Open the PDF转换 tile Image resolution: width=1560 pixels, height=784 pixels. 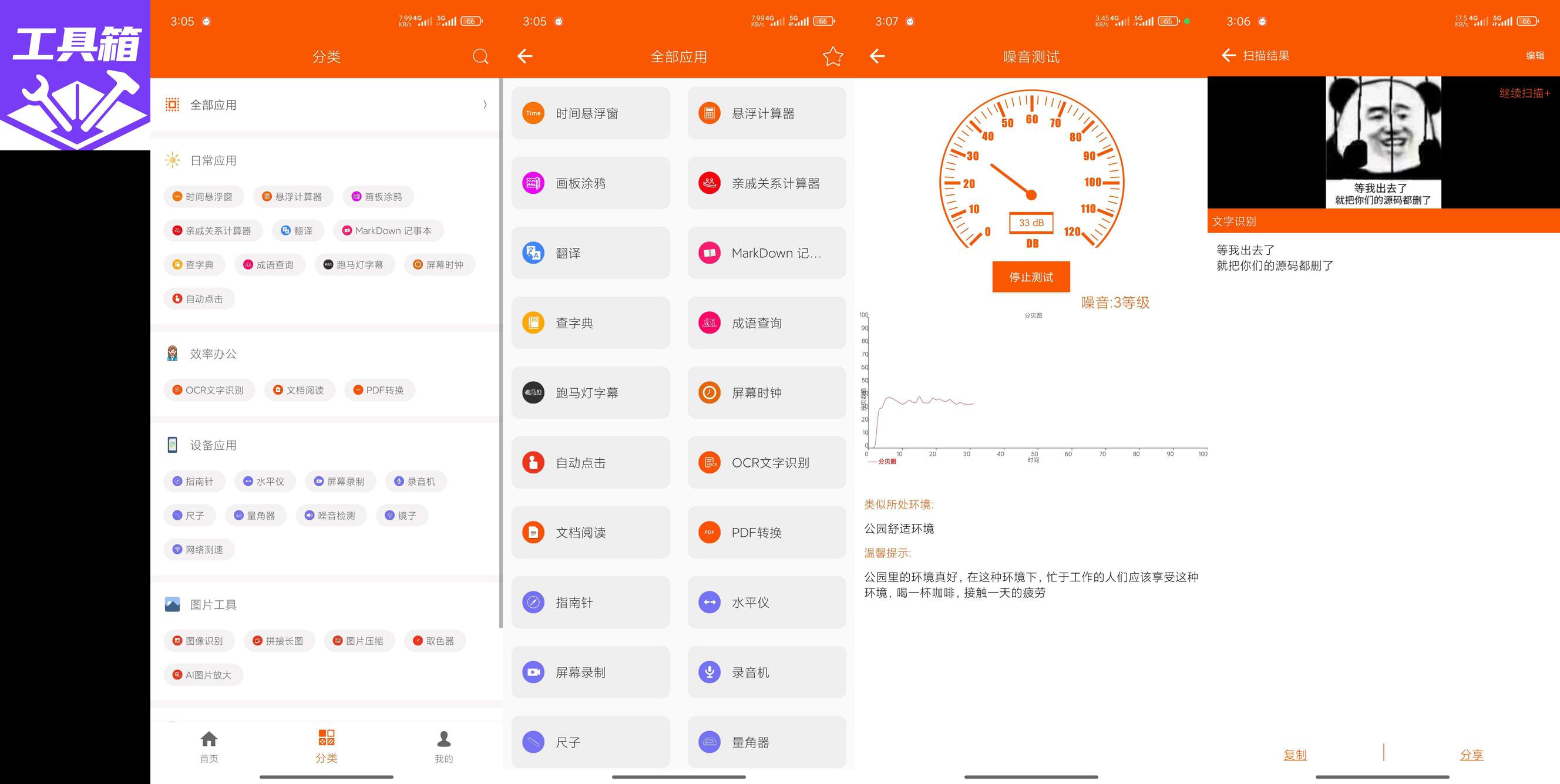[x=766, y=532]
